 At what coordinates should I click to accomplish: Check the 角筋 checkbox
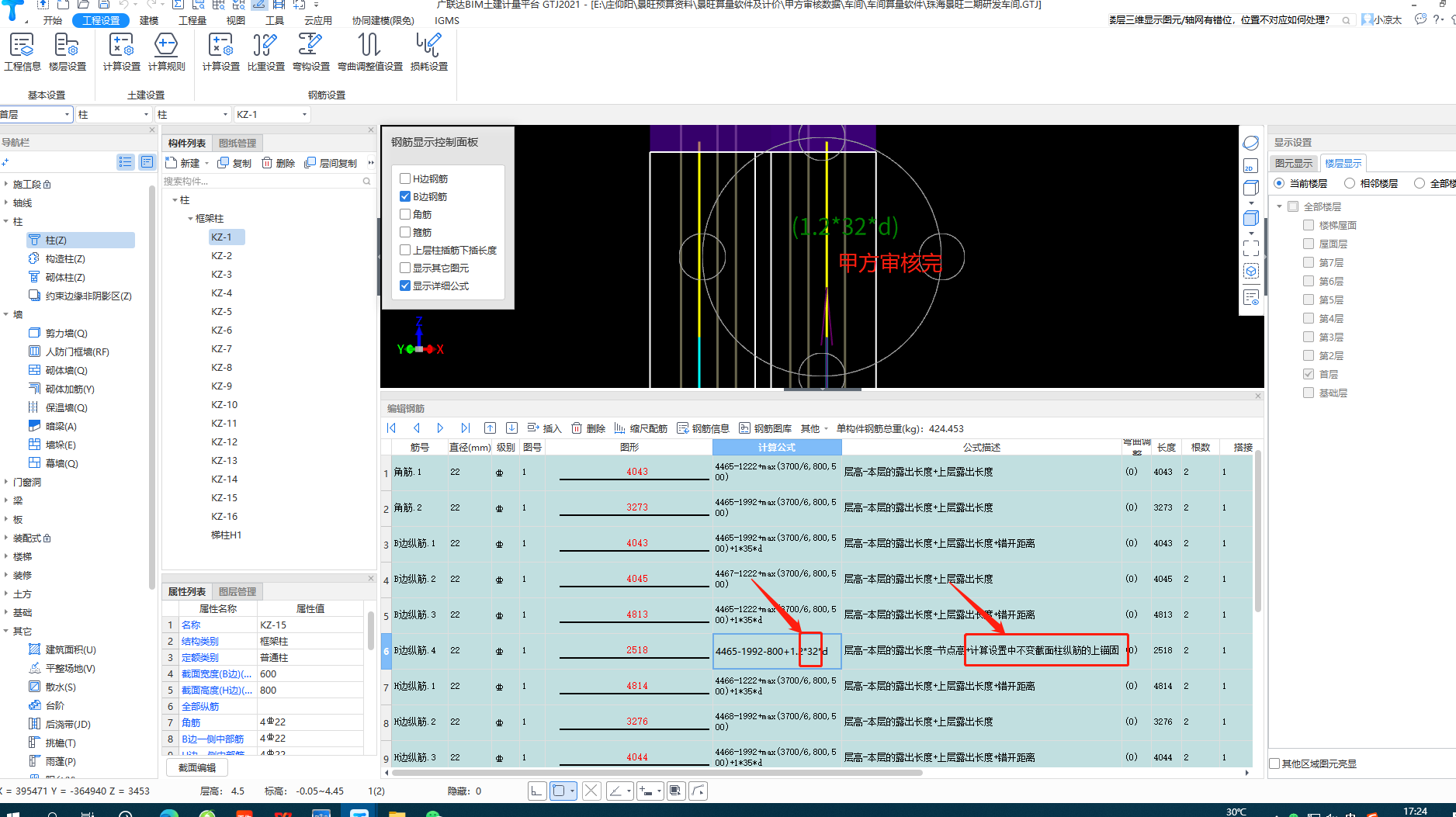(x=405, y=214)
